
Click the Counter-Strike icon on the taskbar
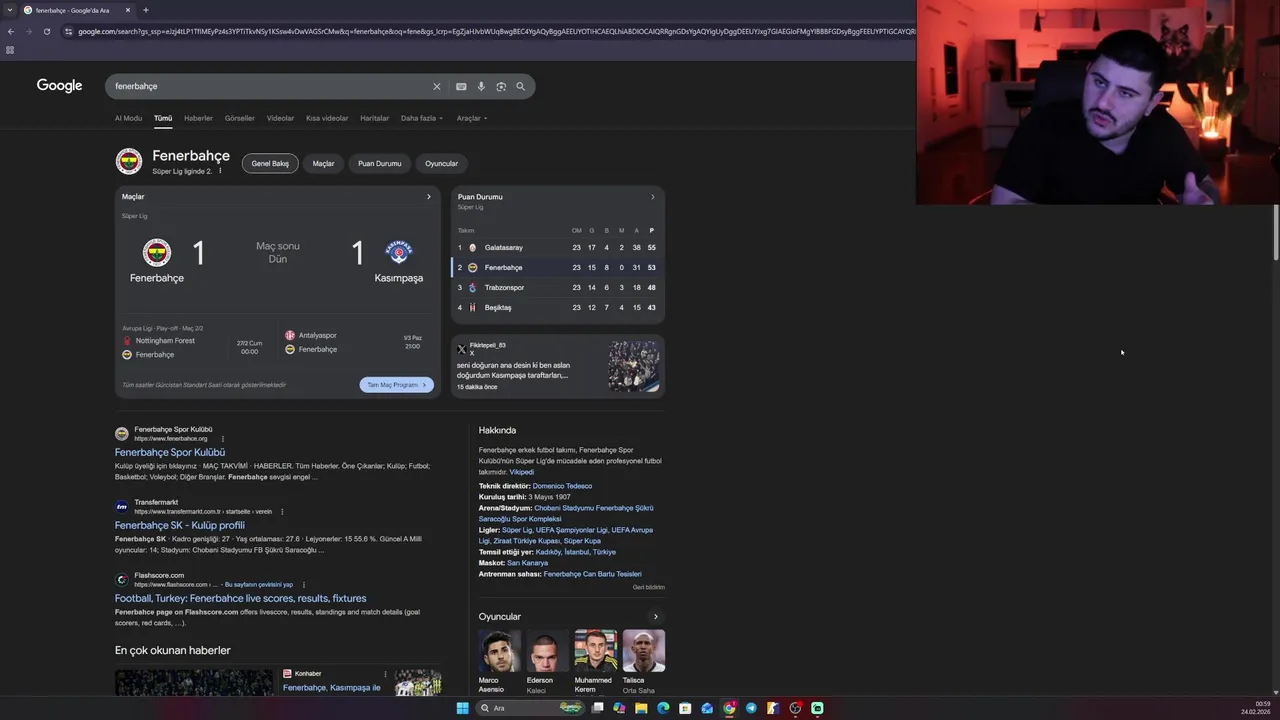click(x=773, y=708)
